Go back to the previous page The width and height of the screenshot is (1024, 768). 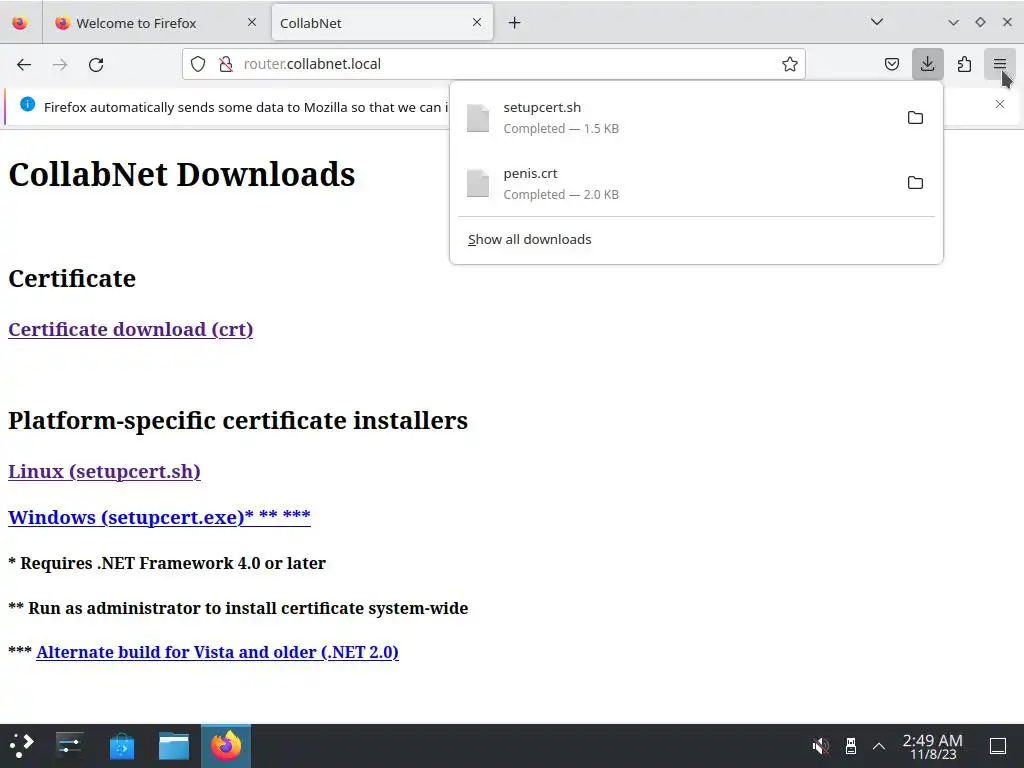24,64
